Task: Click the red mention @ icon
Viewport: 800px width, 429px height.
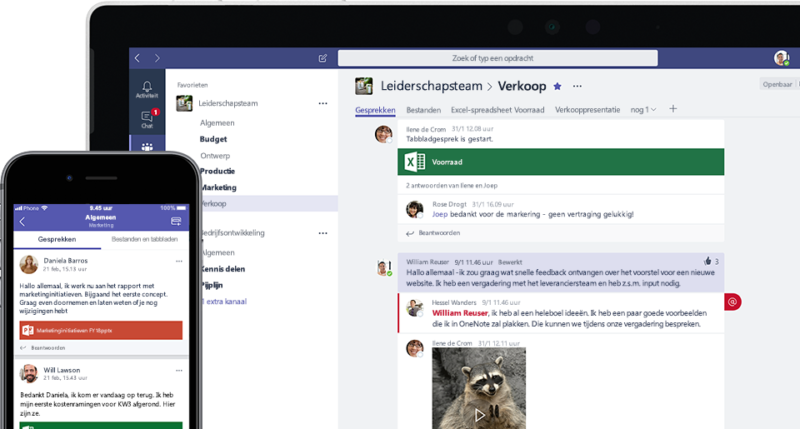Action: [x=732, y=302]
